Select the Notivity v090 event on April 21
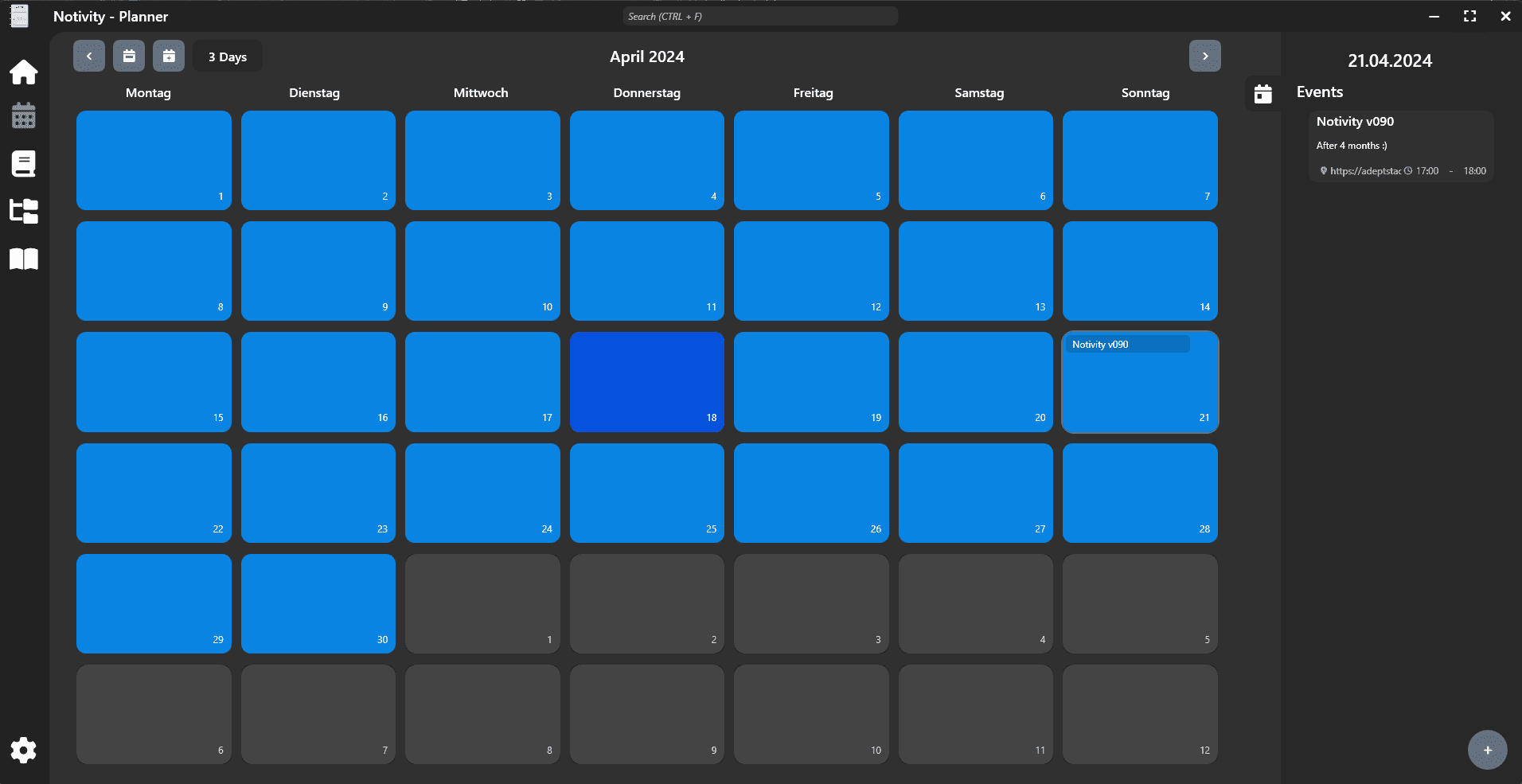 [x=1127, y=344]
